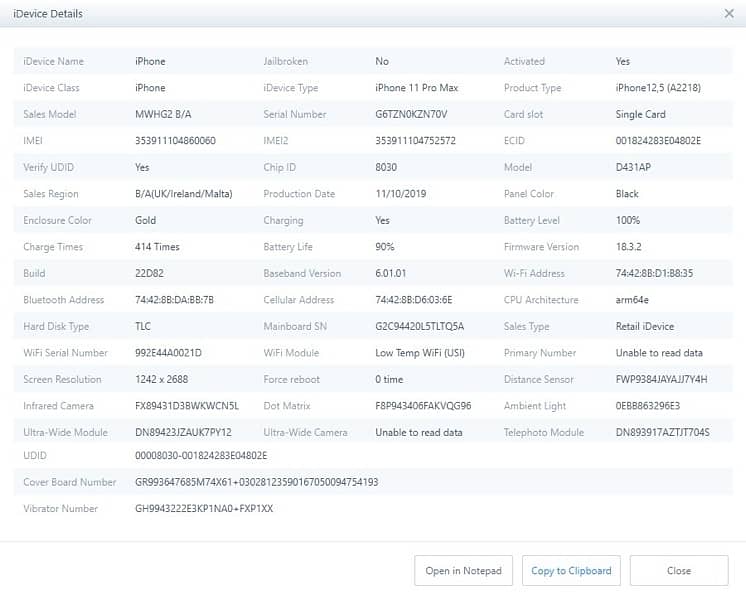Click the Serial Number label

[x=294, y=114]
